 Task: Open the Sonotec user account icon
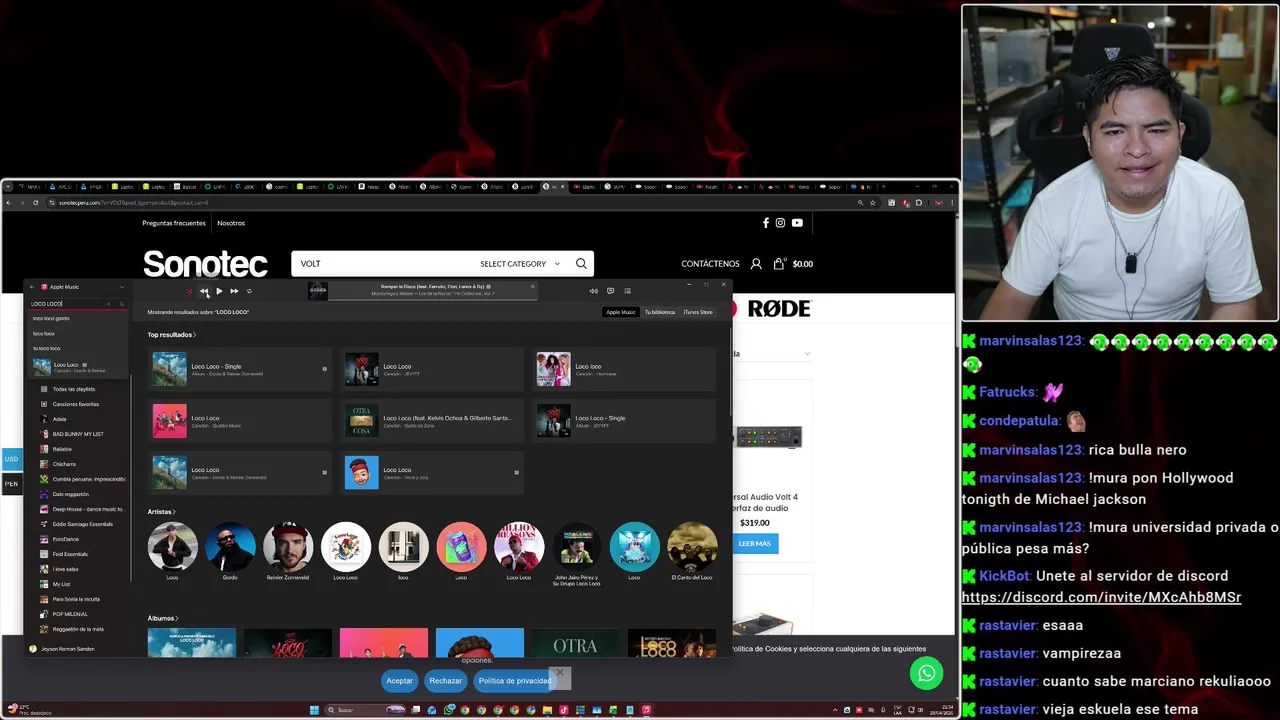pos(756,264)
